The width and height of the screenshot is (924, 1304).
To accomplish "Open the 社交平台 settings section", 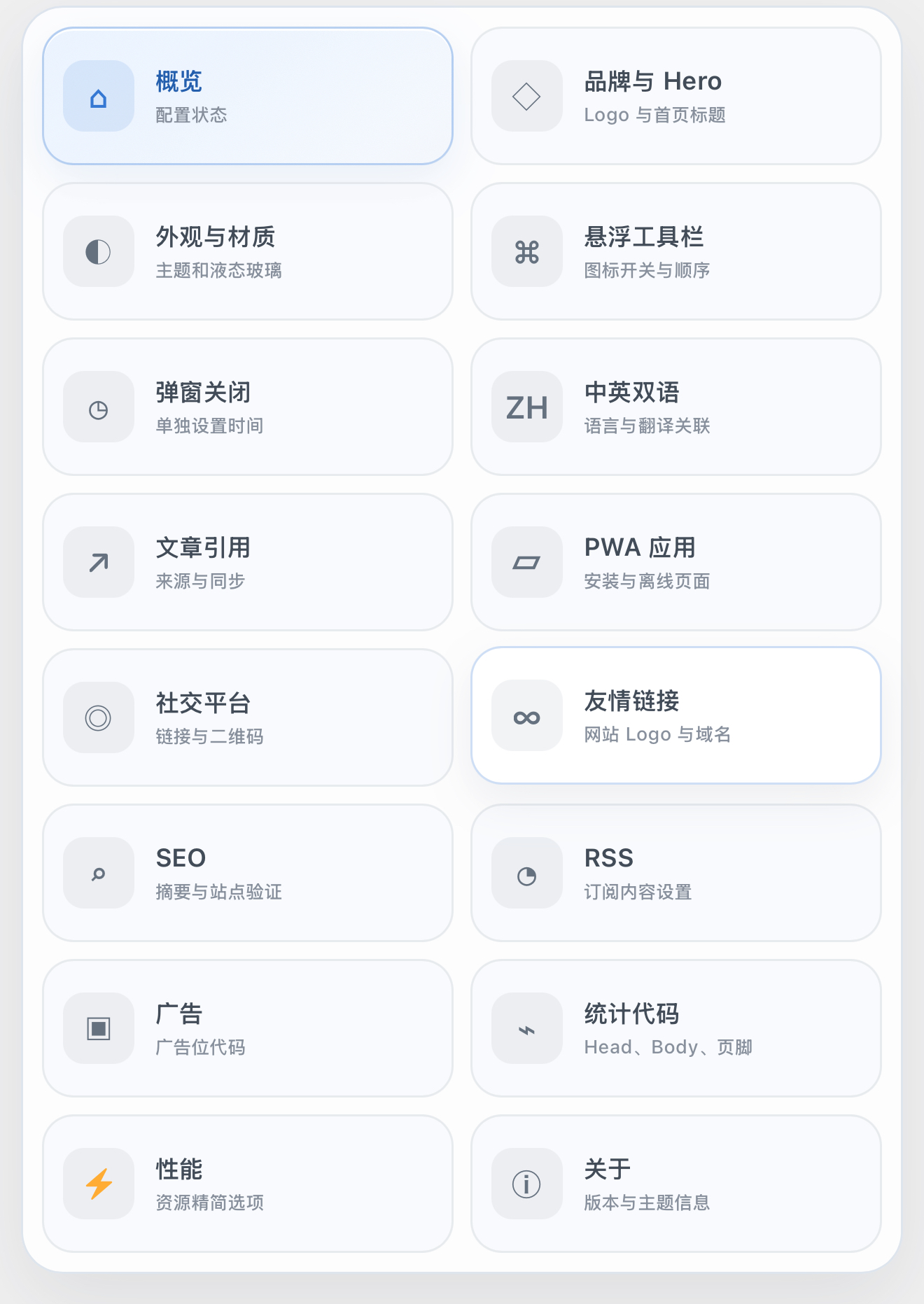I will tap(248, 717).
